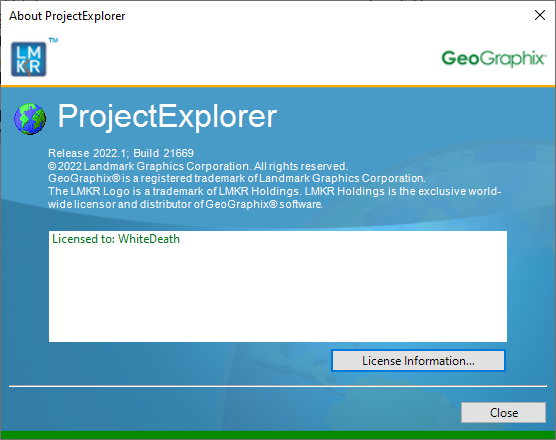This screenshot has height=440, width=556.
Task: Click inside the license details text box
Action: (x=278, y=286)
